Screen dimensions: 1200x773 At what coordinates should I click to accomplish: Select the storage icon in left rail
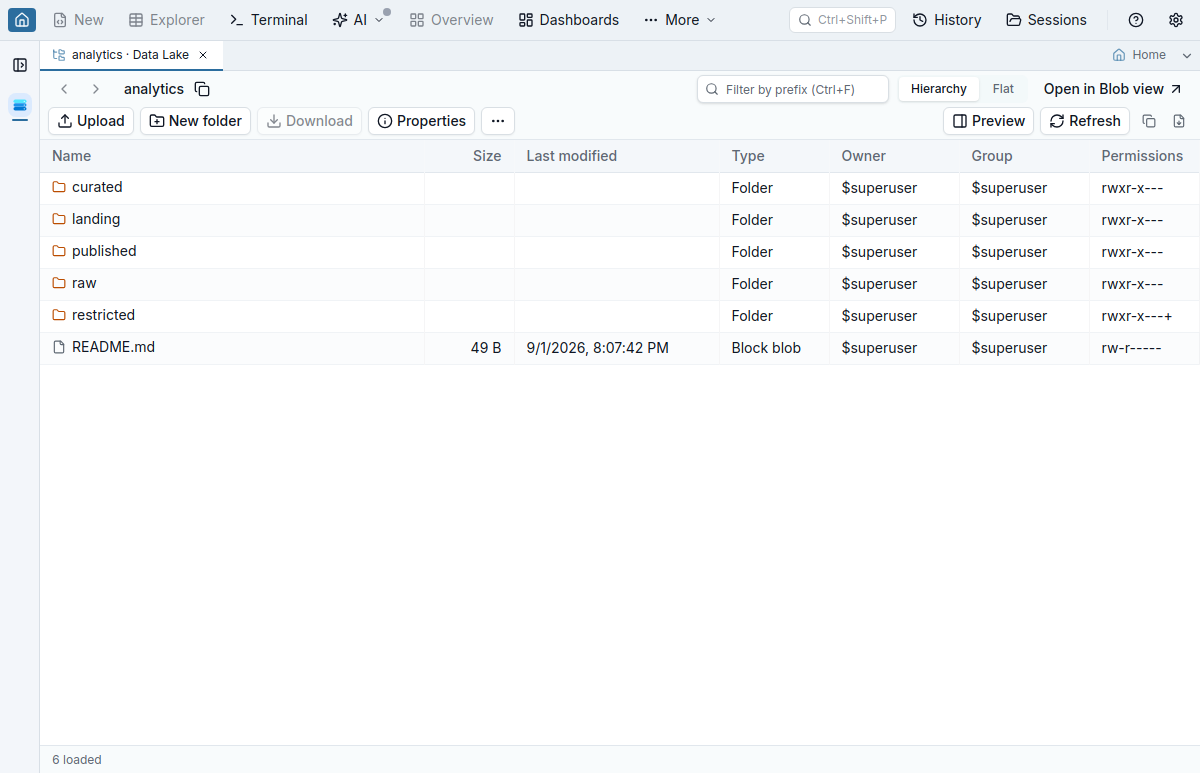20,105
